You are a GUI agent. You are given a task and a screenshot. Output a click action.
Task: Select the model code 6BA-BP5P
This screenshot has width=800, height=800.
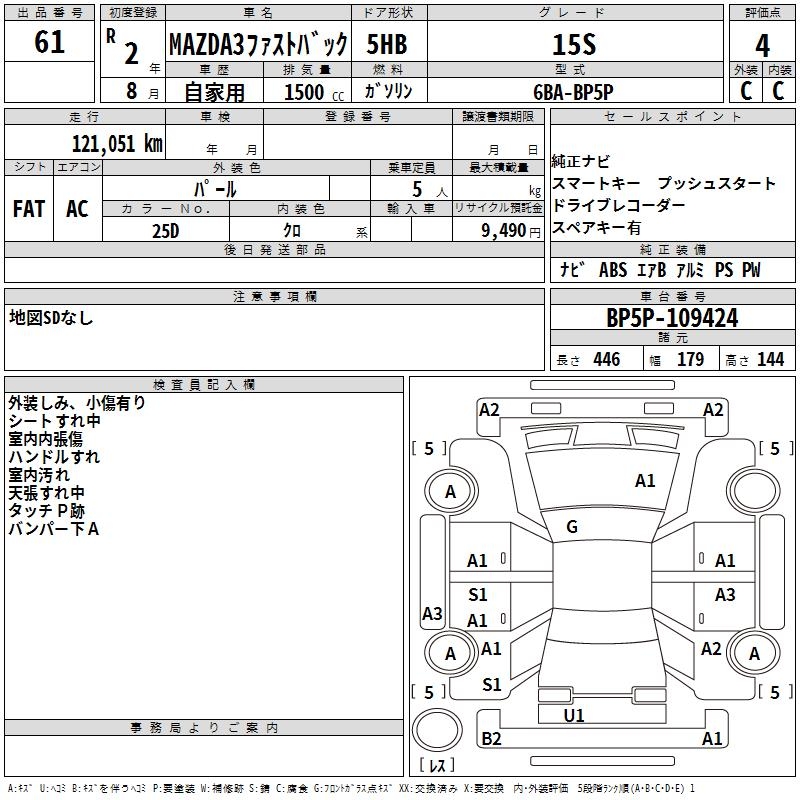coord(573,92)
